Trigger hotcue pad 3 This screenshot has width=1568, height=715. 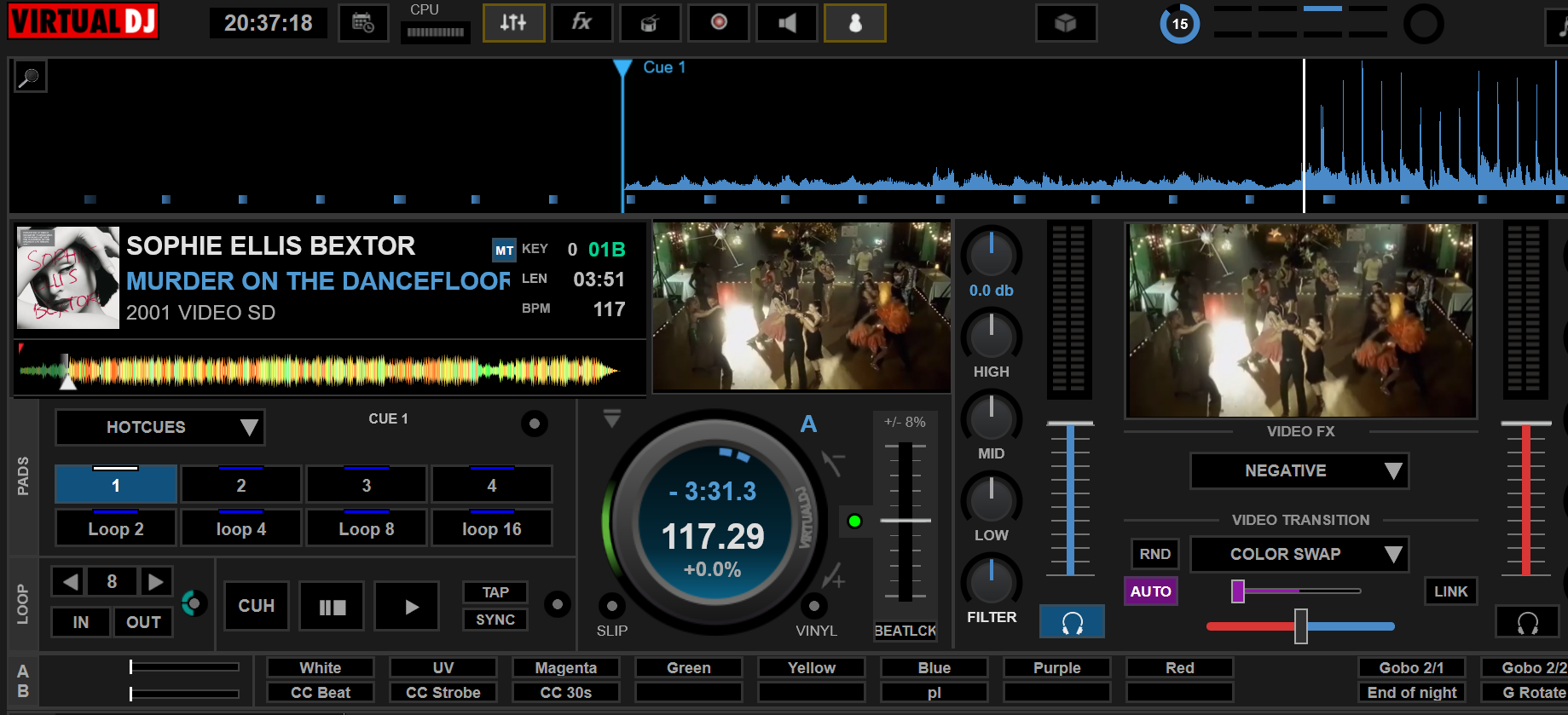click(x=367, y=484)
